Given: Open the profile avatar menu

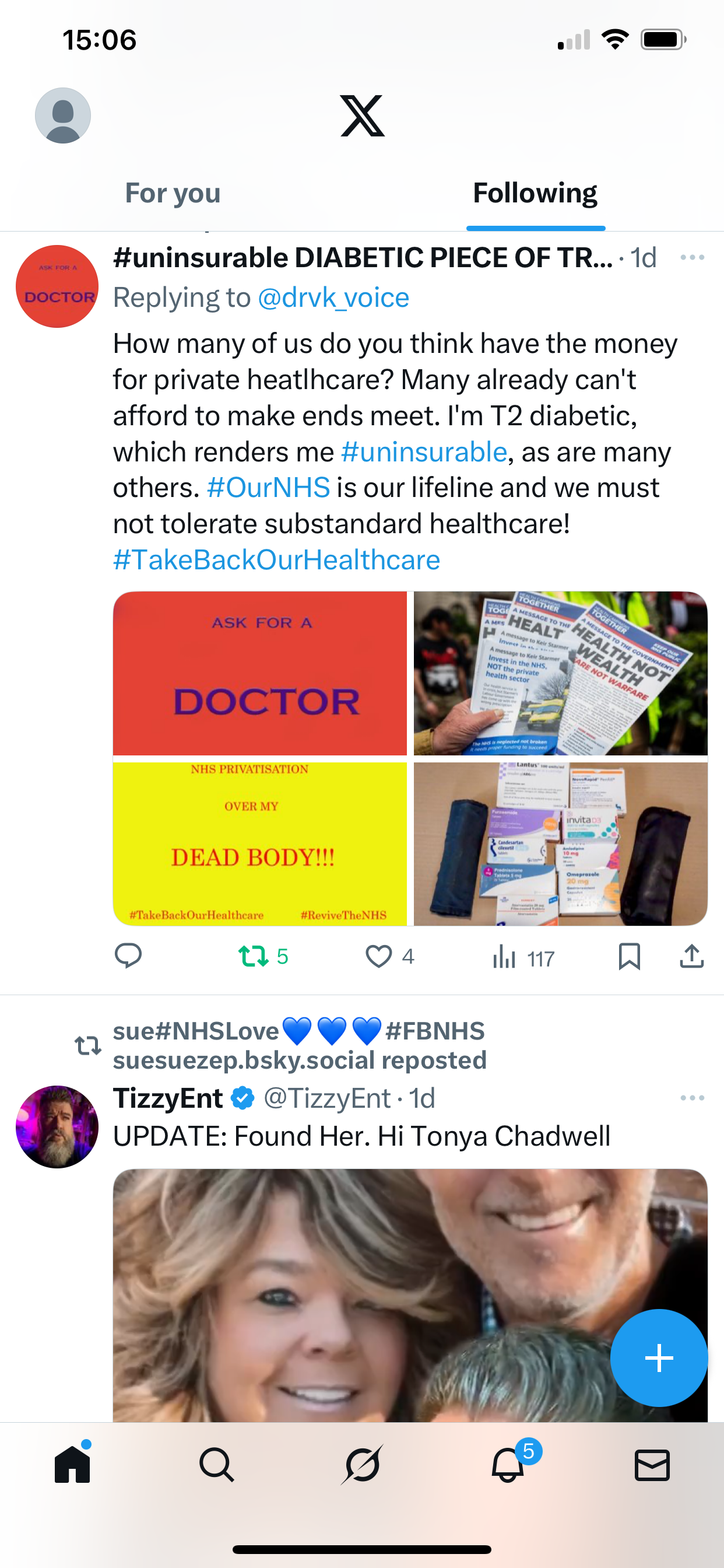Looking at the screenshot, I should click(63, 116).
